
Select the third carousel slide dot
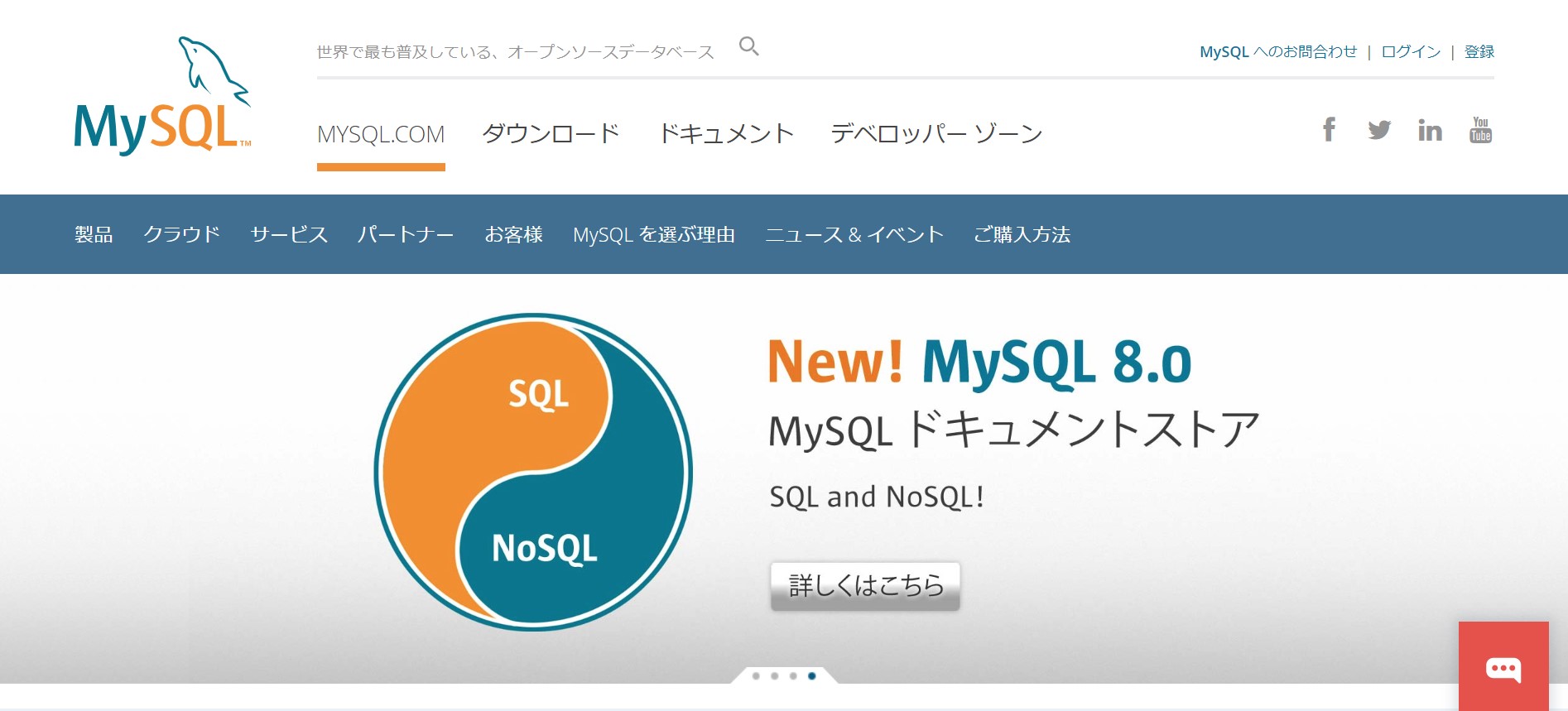pos(793,676)
